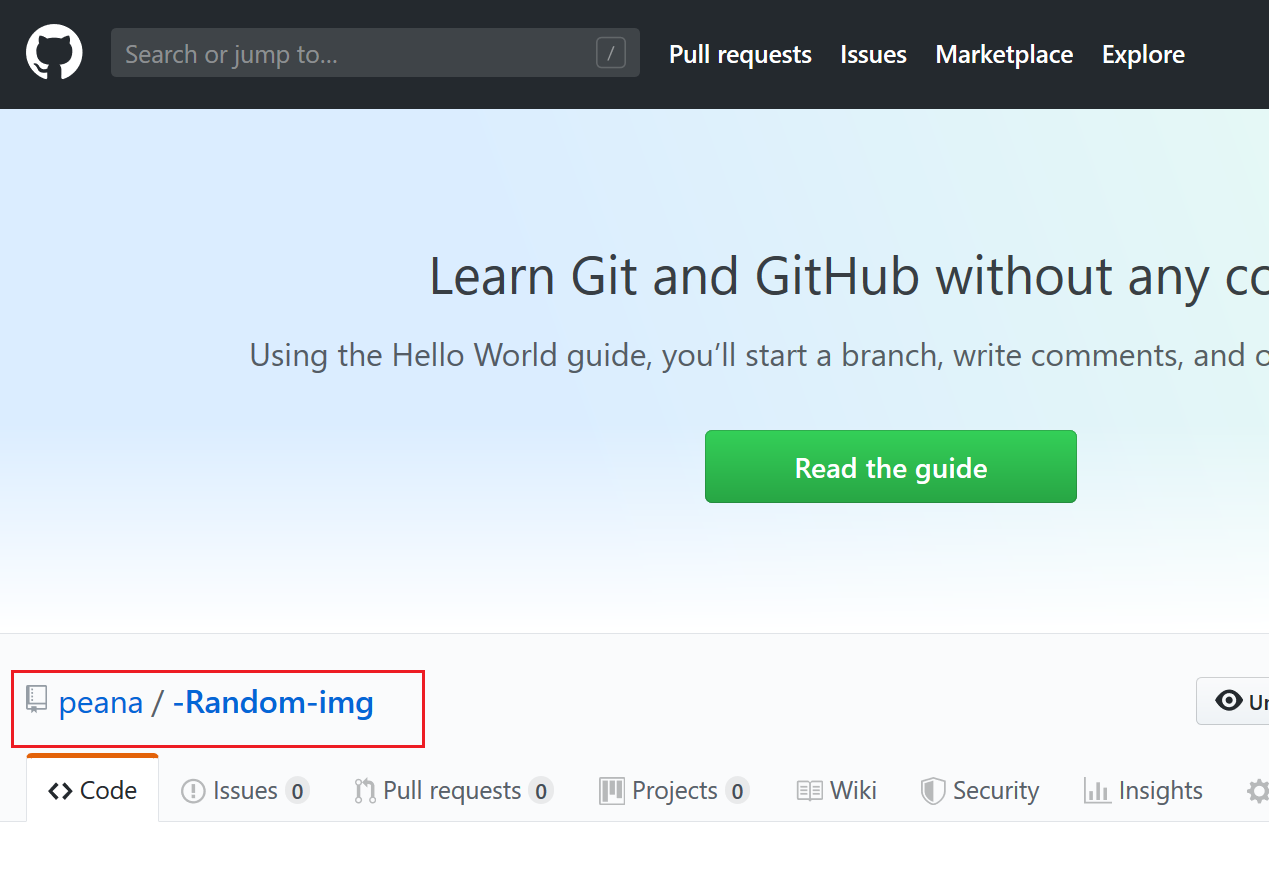Click the slash shortcut key icon in search
Screen dimensions: 1269x872
(611, 53)
